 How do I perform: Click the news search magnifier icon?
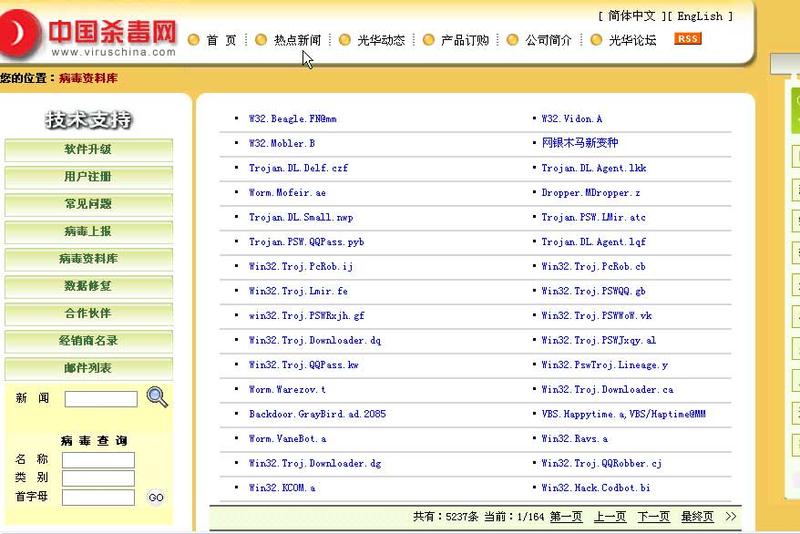(157, 397)
